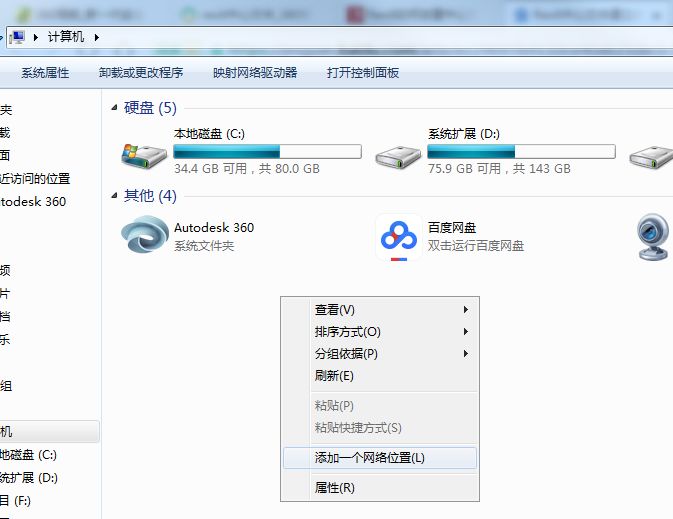Open the dropdown arrow after 计算机 in the address bar

(97, 37)
